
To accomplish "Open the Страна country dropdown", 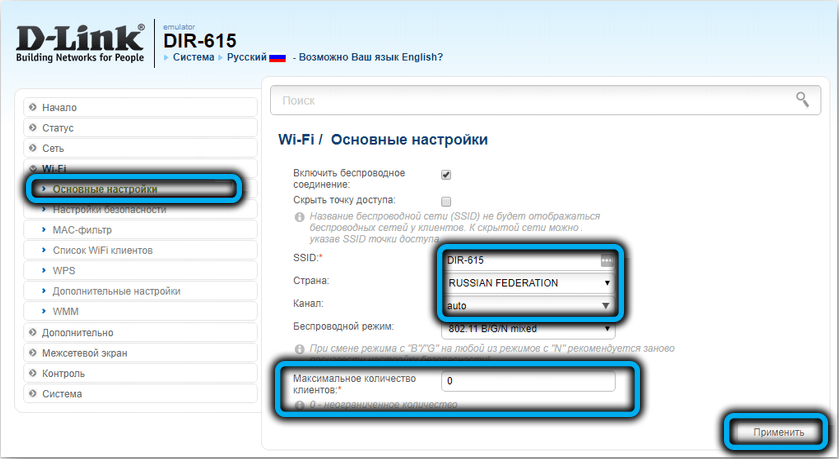I will [528, 283].
